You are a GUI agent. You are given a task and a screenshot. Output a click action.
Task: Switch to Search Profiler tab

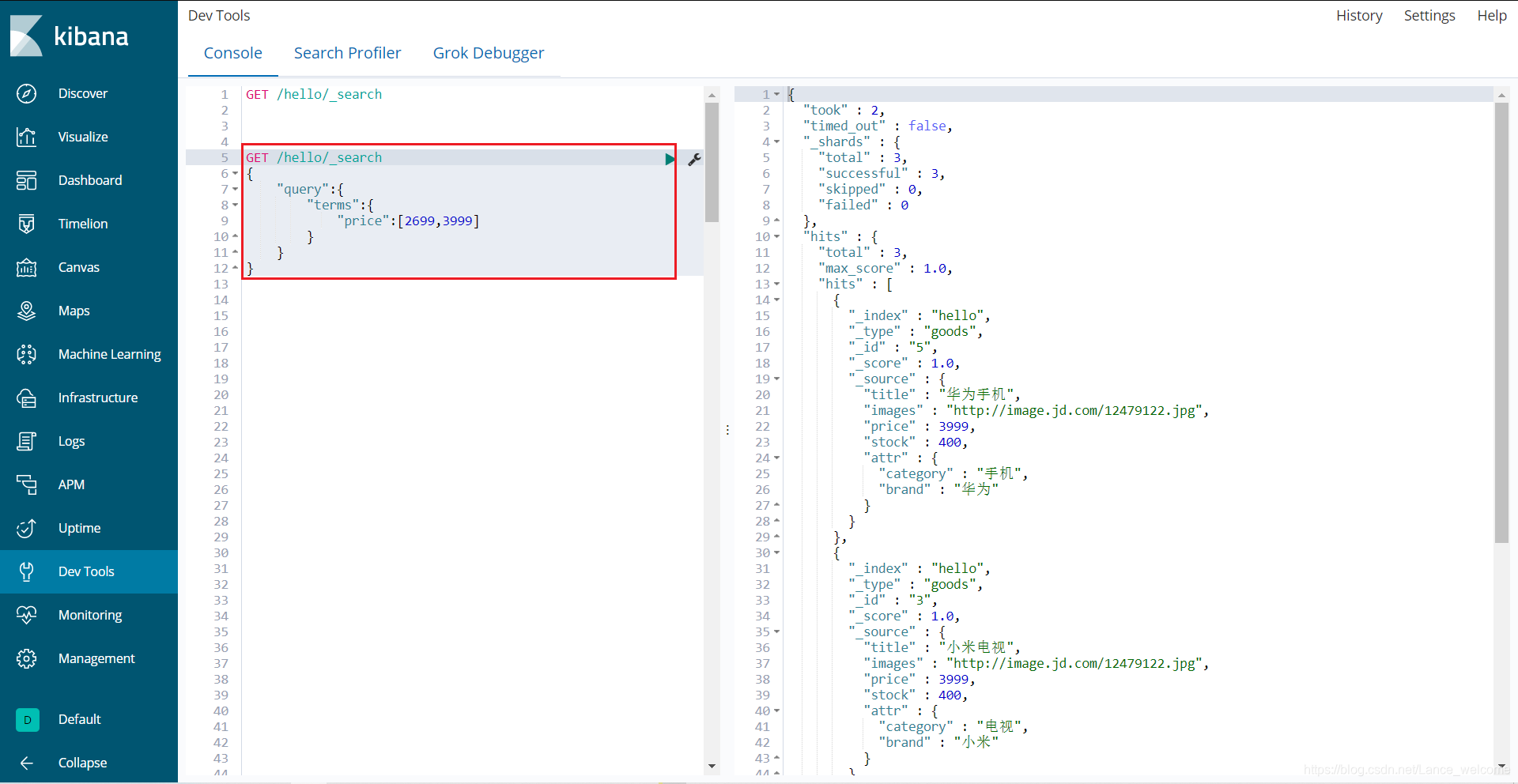coord(347,53)
